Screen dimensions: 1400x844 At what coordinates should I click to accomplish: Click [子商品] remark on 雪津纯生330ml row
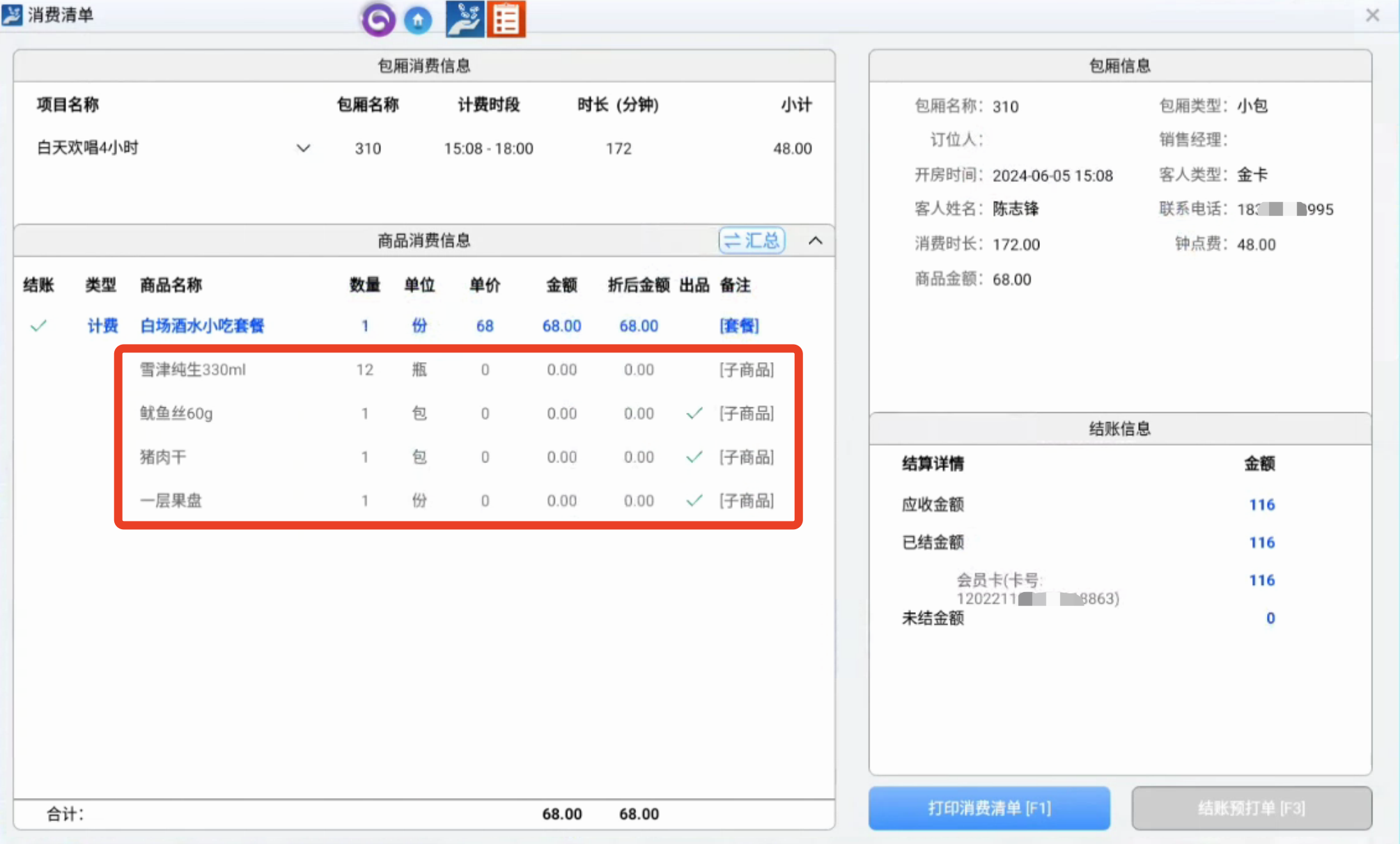pyautogui.click(x=746, y=370)
